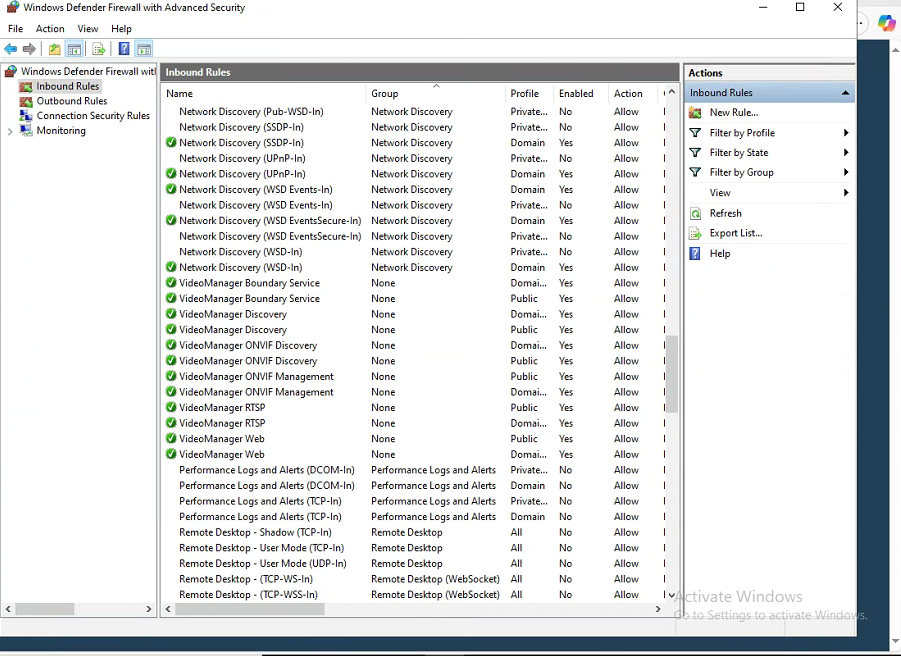Click green check icon of Public VideoManager RTSP rule
Image resolution: width=901 pixels, height=656 pixels.
pos(171,407)
